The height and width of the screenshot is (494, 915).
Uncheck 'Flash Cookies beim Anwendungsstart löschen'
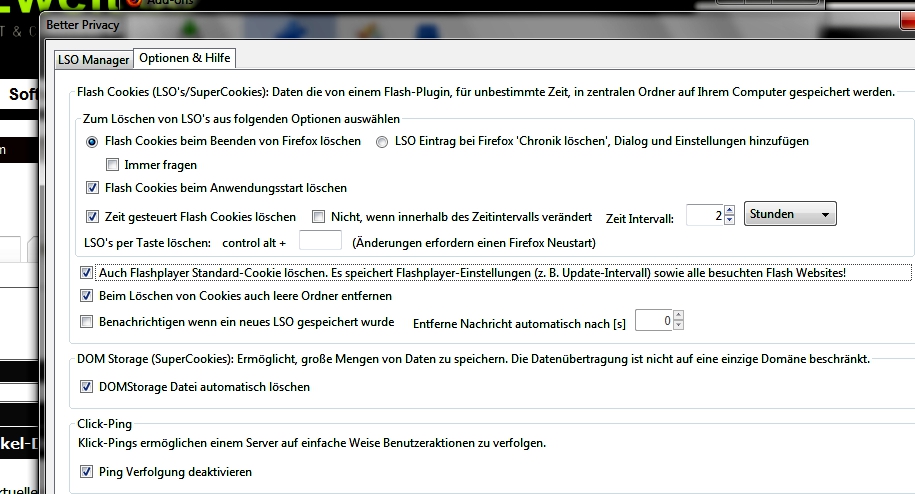point(92,188)
